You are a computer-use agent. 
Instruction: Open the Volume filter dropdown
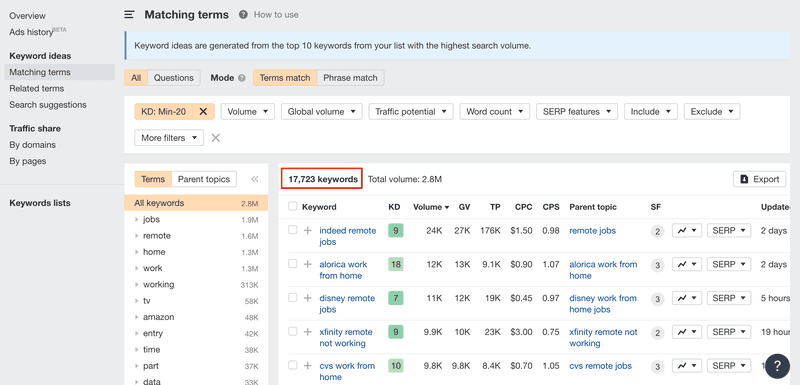[248, 112]
